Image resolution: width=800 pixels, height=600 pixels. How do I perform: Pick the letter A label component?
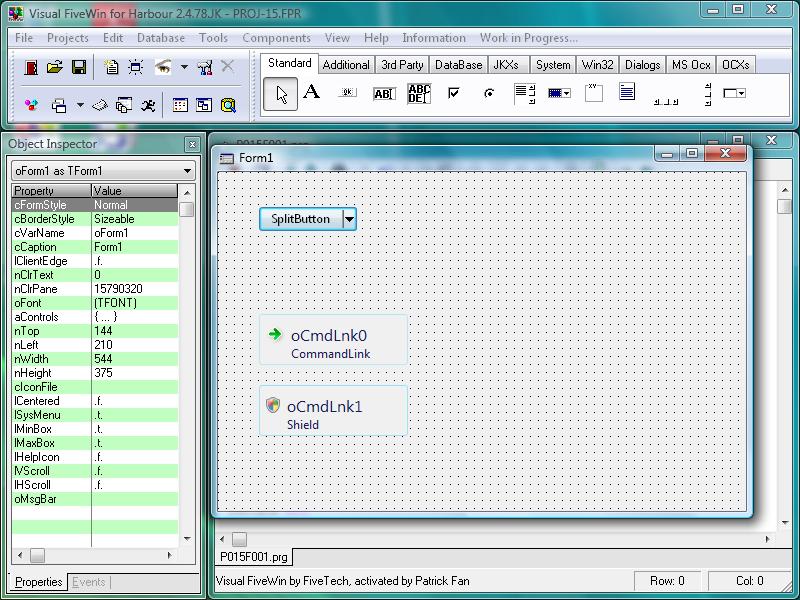click(x=311, y=93)
